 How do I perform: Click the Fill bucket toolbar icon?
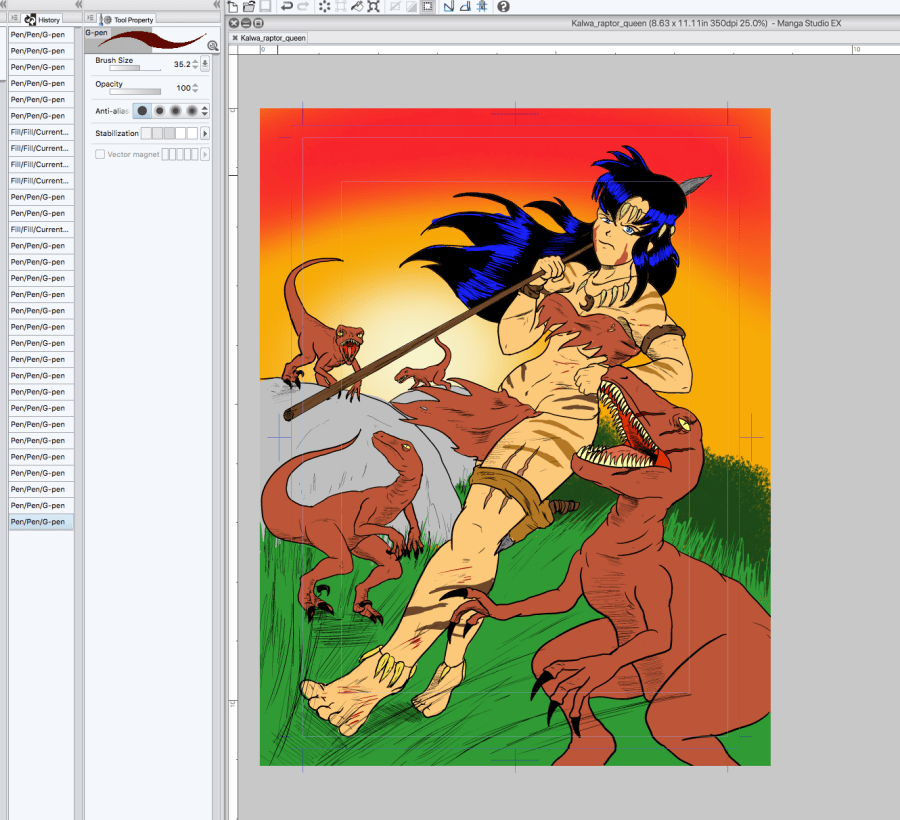(x=357, y=6)
